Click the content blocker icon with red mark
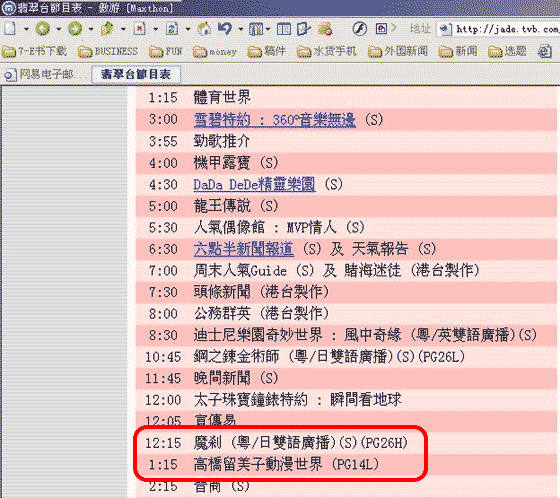 325,29
